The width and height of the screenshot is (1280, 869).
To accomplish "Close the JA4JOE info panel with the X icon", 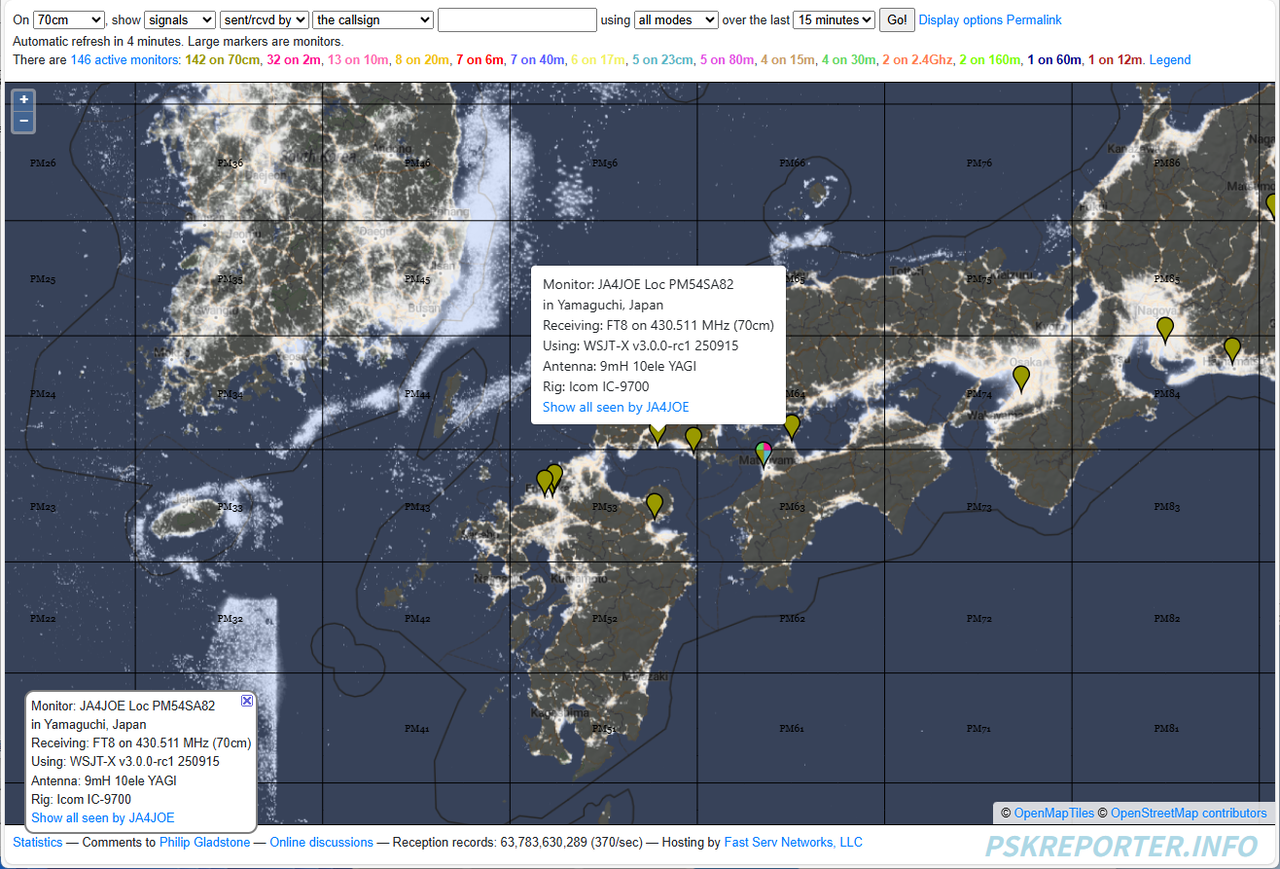I will (x=247, y=701).
